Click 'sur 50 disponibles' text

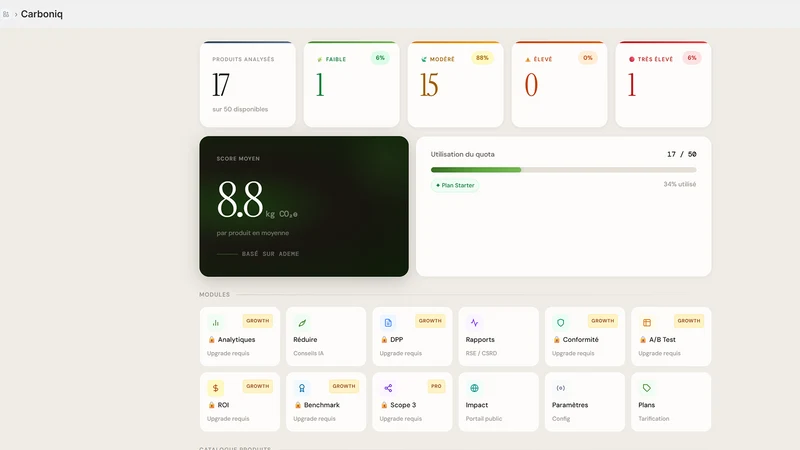(x=240, y=109)
